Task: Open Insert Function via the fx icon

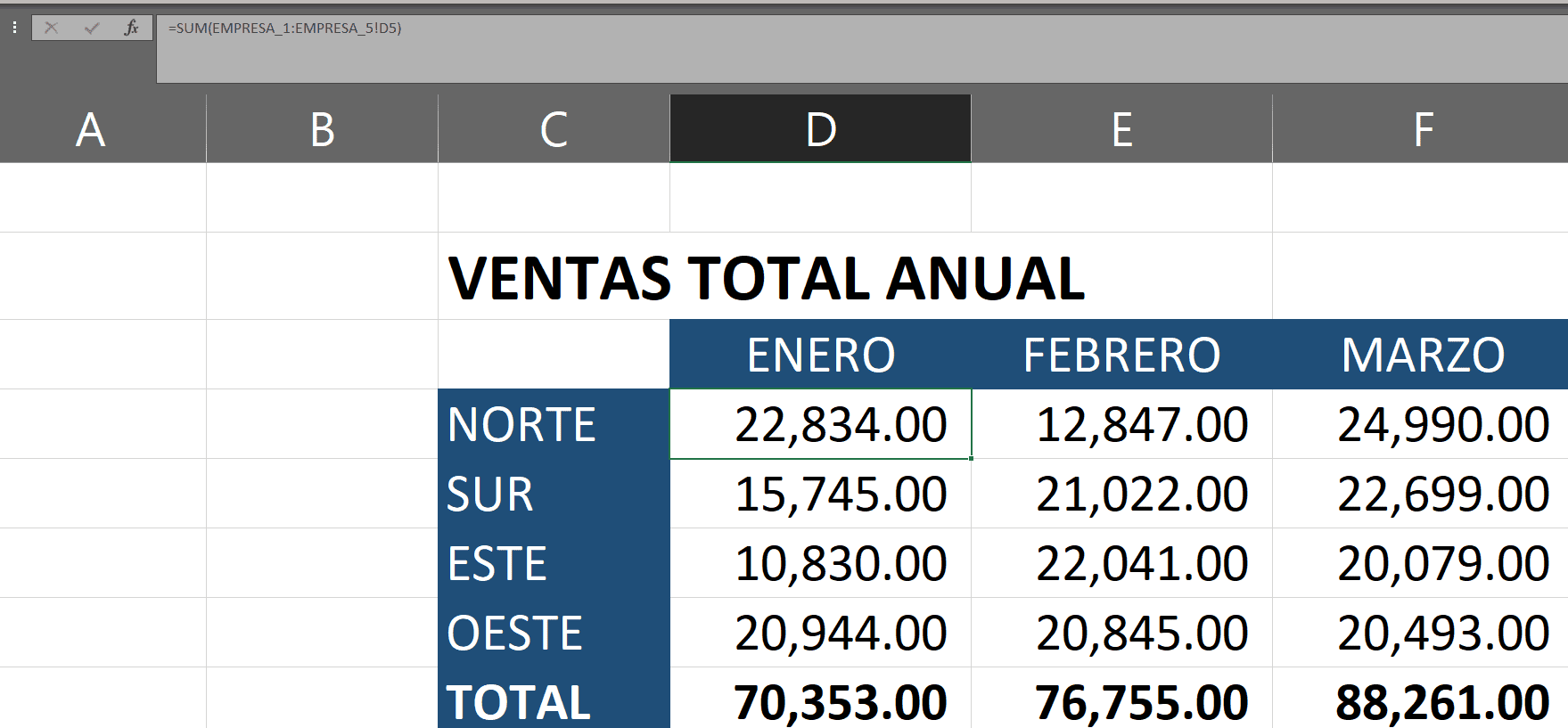Action: [131, 28]
